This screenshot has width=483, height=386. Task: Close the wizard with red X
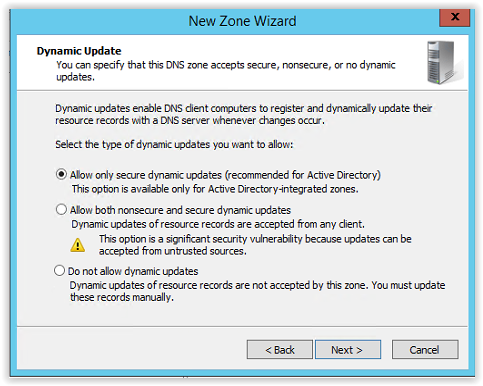point(455,17)
